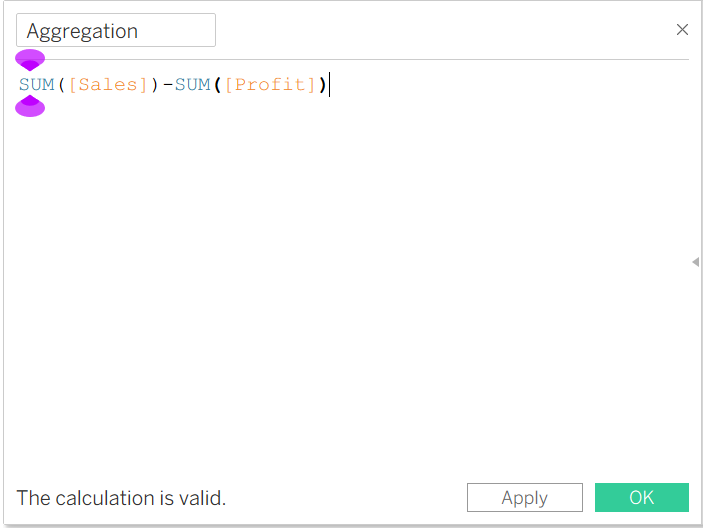Image resolution: width=703 pixels, height=528 pixels.
Task: Place cursor on minus operator in formula
Action: pos(168,84)
